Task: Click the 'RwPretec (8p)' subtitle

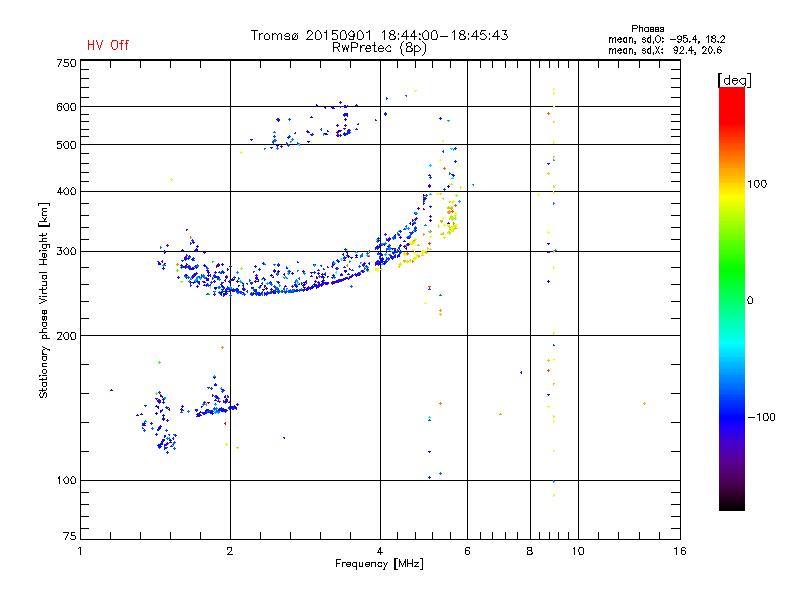Action: [379, 48]
